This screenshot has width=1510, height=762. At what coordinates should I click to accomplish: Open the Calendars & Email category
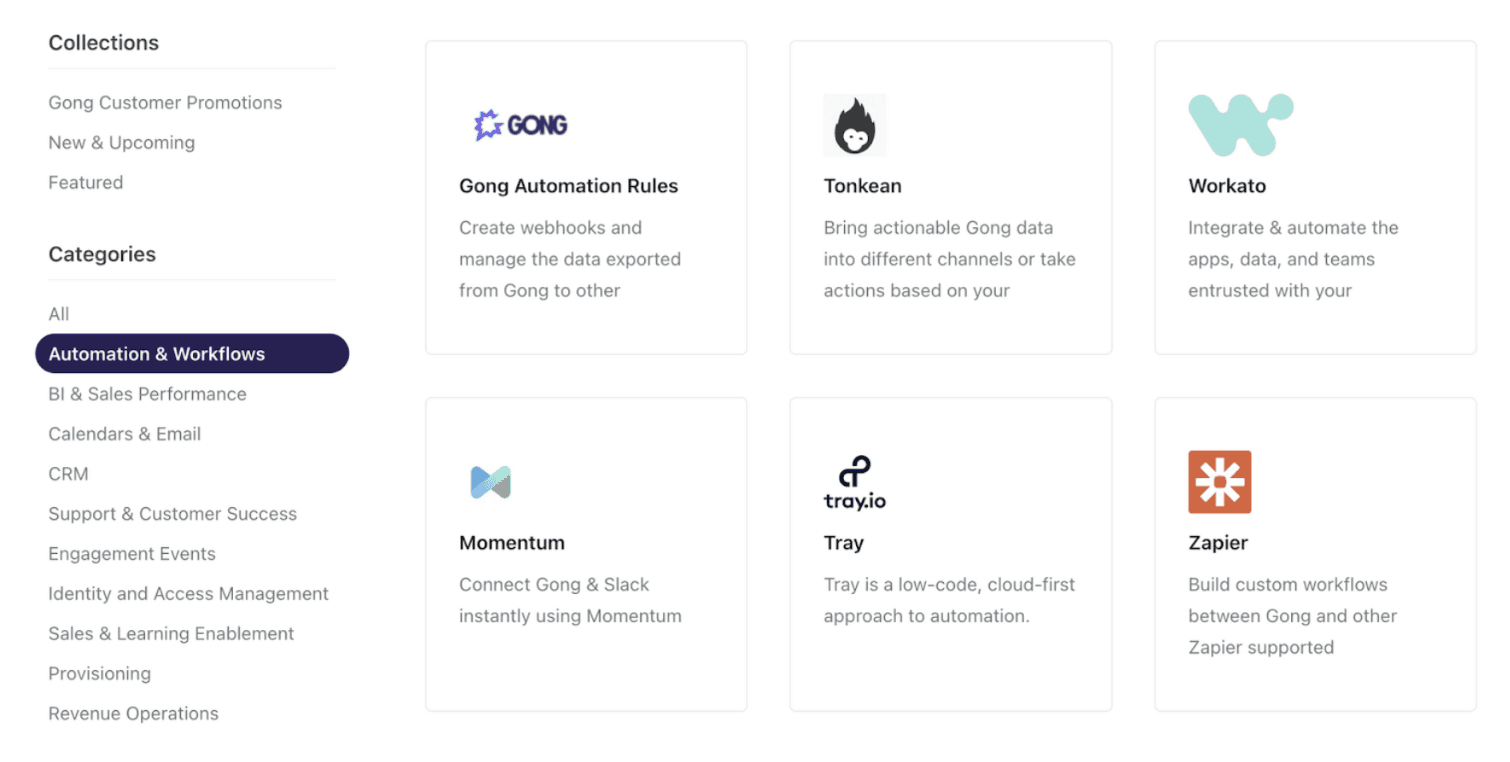(x=125, y=434)
